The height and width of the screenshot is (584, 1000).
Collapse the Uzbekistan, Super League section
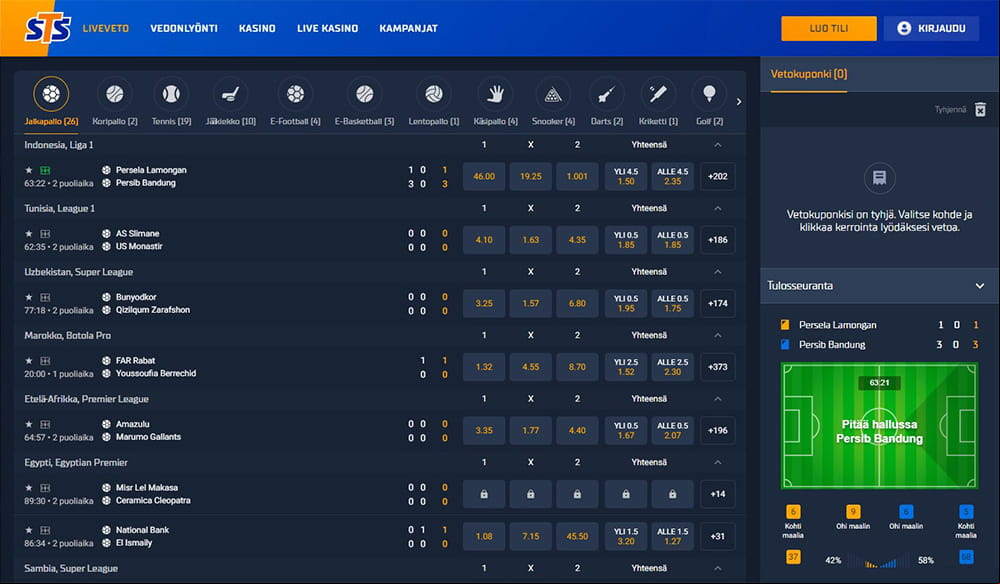717,272
